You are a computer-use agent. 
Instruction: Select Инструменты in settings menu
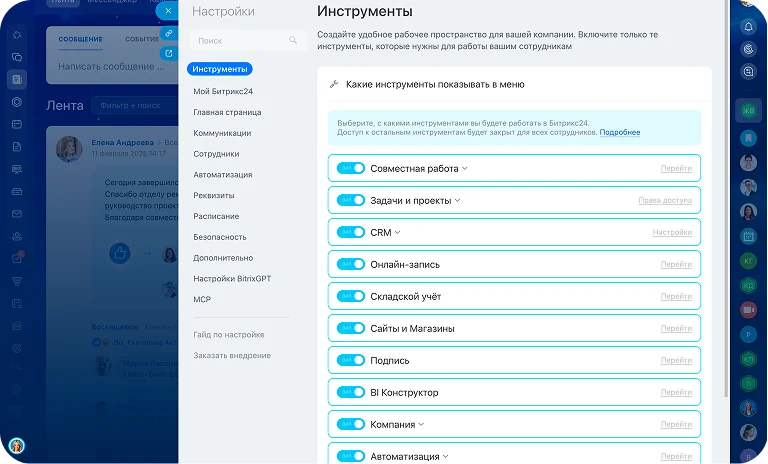pos(219,69)
